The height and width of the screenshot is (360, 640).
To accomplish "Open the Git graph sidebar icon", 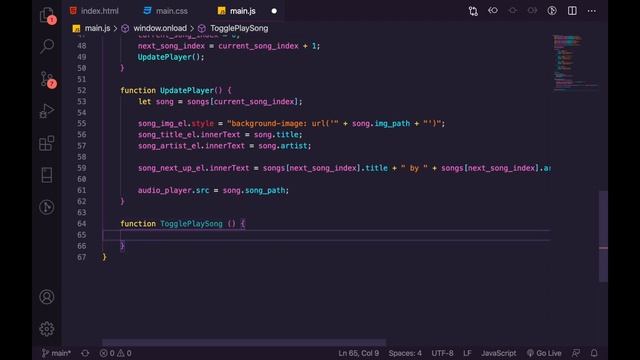I will coord(47,207).
